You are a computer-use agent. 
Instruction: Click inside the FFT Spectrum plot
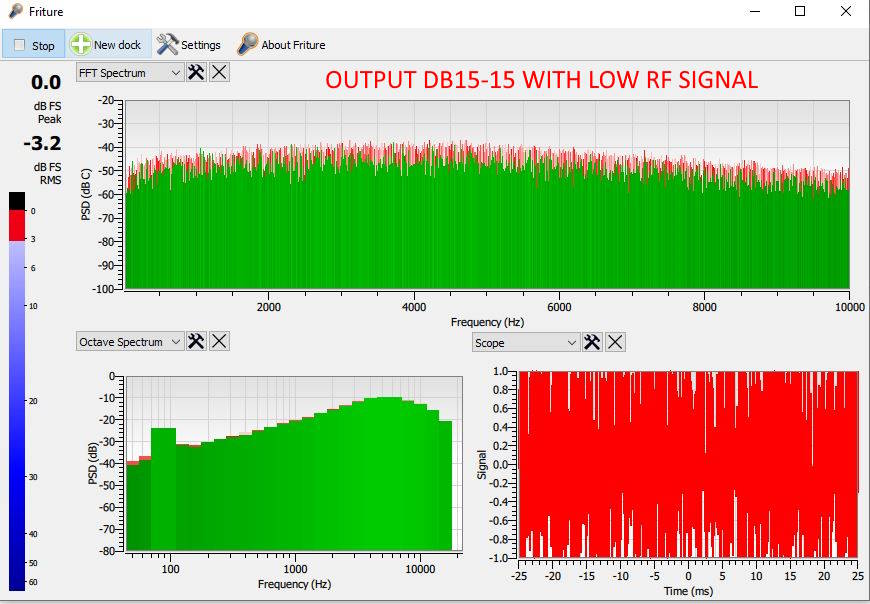(487, 194)
